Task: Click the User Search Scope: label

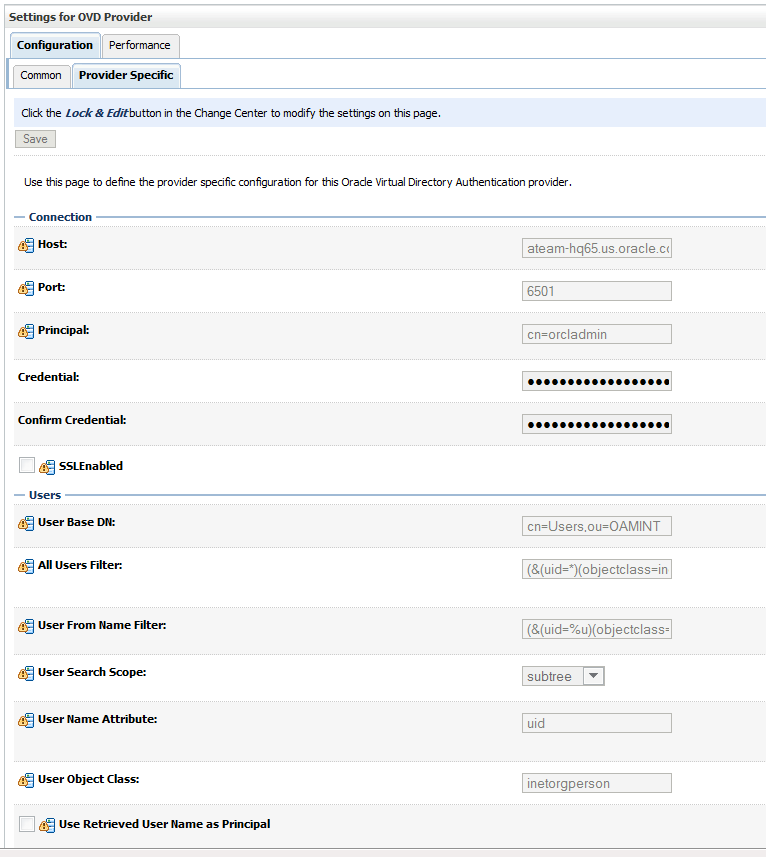Action: [x=92, y=672]
